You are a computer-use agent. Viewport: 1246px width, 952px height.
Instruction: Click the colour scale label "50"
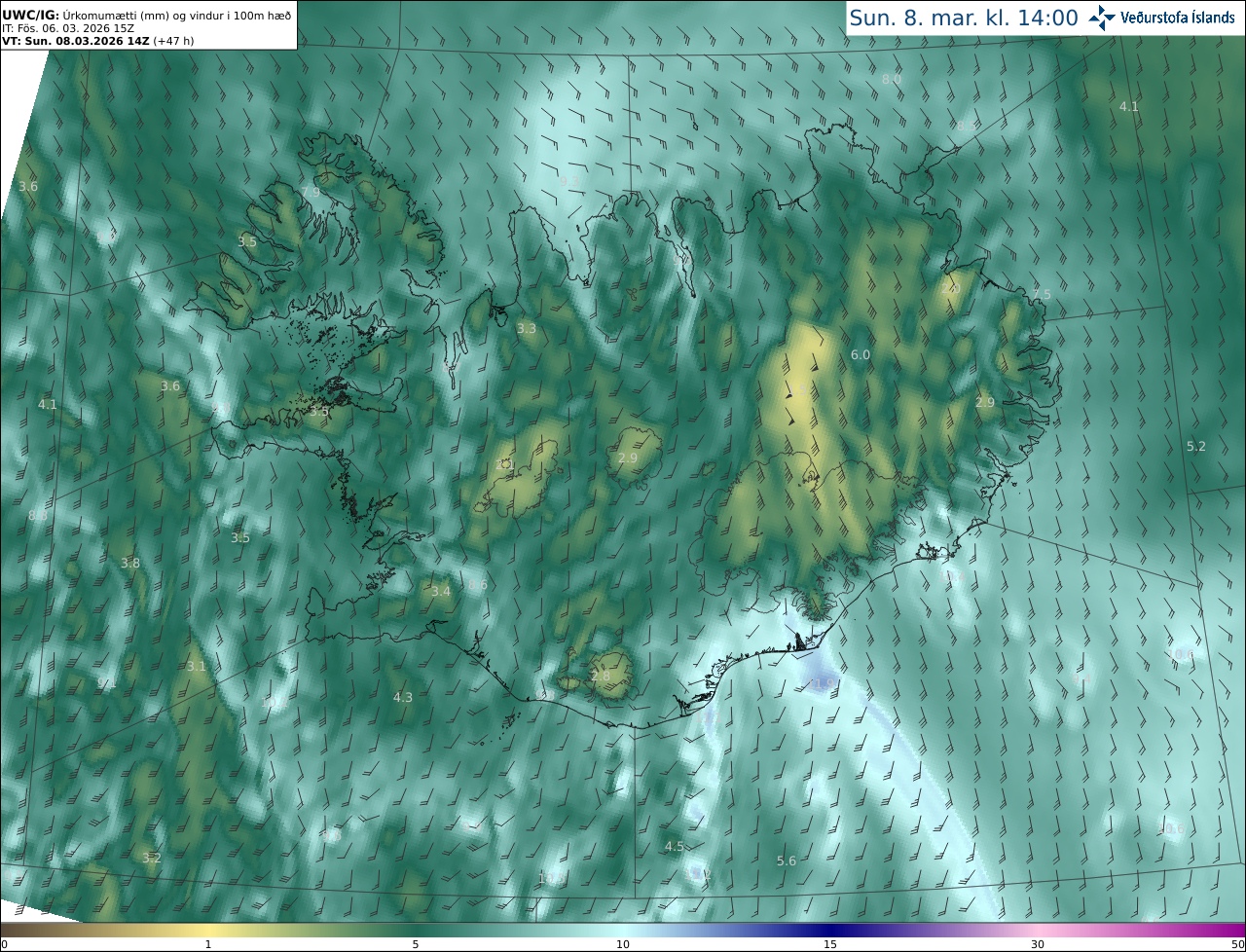[1237, 945]
